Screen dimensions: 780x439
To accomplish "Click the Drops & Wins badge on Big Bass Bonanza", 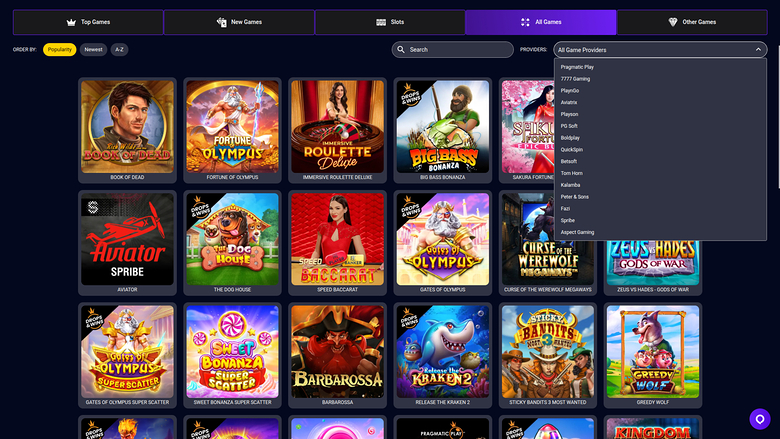I will (x=410, y=94).
